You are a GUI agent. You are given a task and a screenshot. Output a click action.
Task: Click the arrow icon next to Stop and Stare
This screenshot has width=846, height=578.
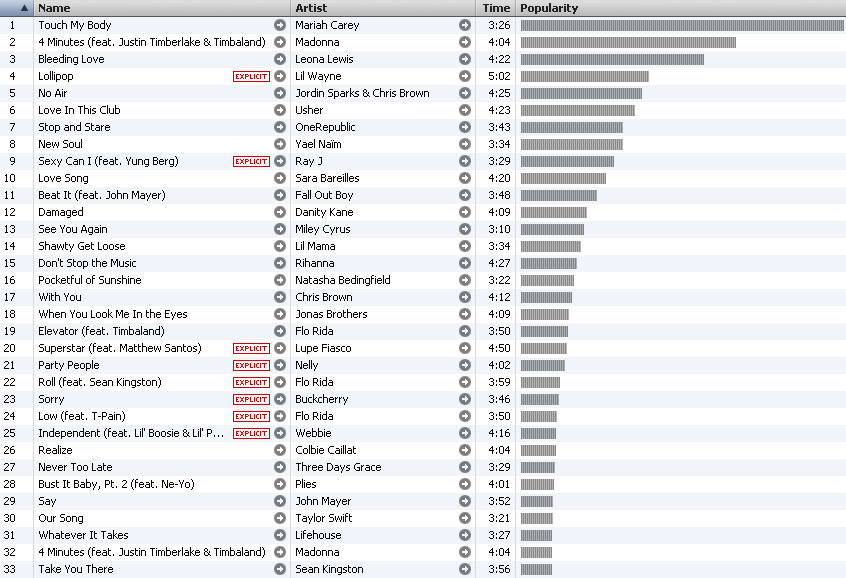click(x=279, y=127)
